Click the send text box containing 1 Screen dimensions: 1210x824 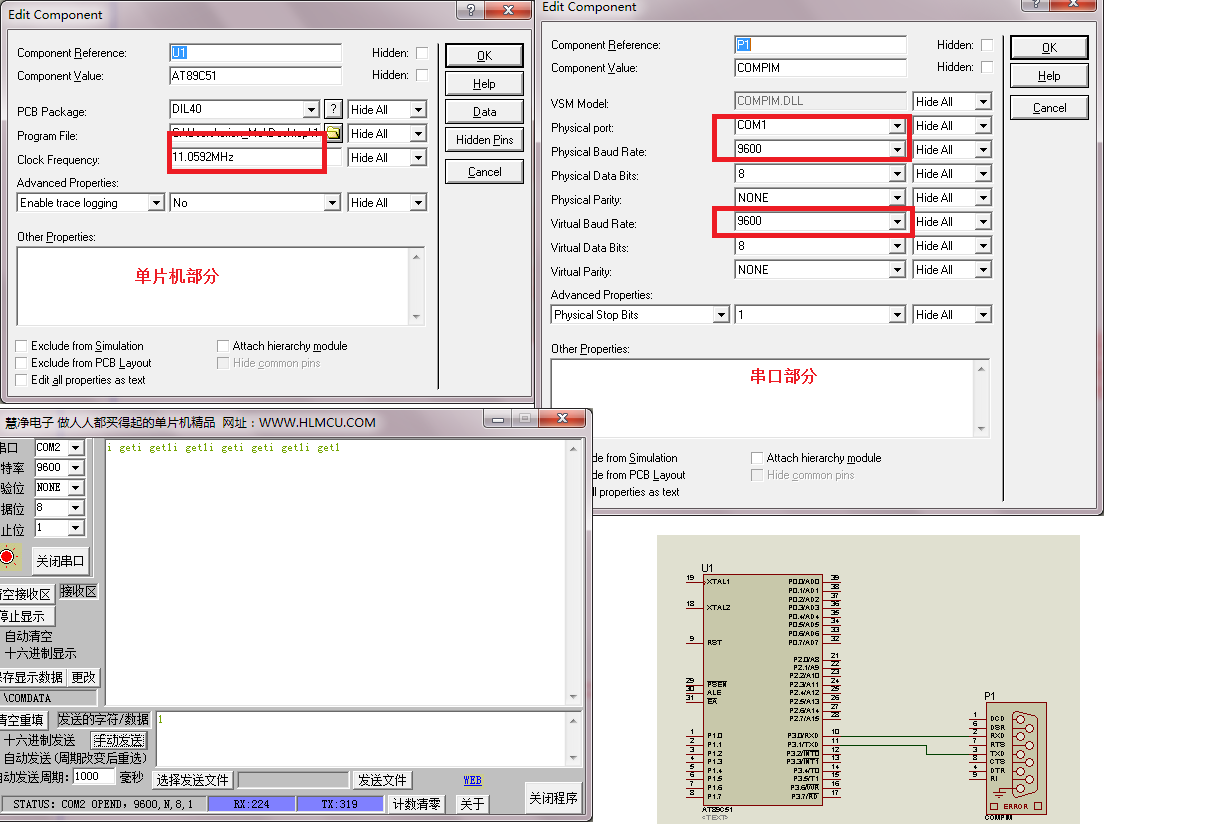[361, 739]
